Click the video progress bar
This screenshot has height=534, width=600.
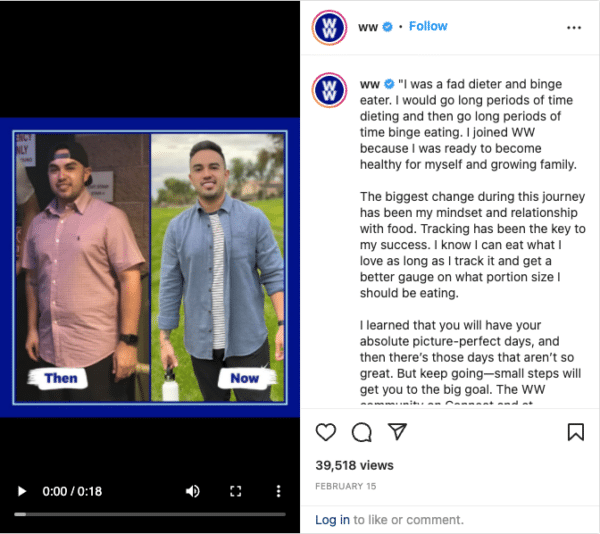pos(150,514)
